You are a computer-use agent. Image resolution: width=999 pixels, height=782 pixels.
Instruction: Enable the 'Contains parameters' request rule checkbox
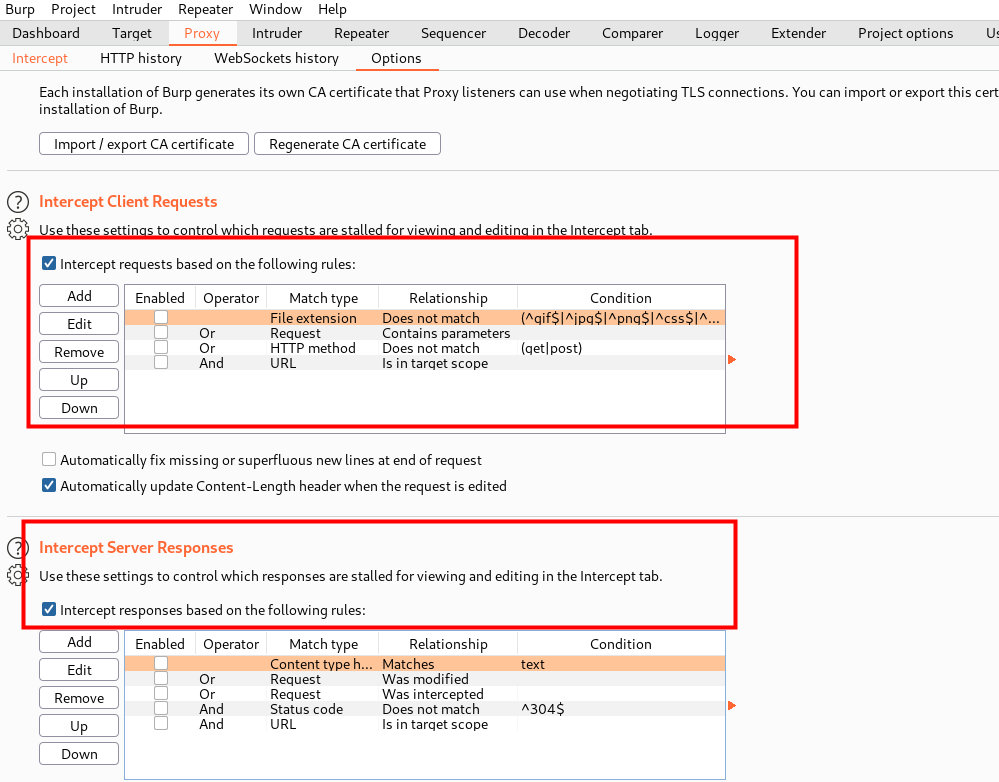[161, 333]
